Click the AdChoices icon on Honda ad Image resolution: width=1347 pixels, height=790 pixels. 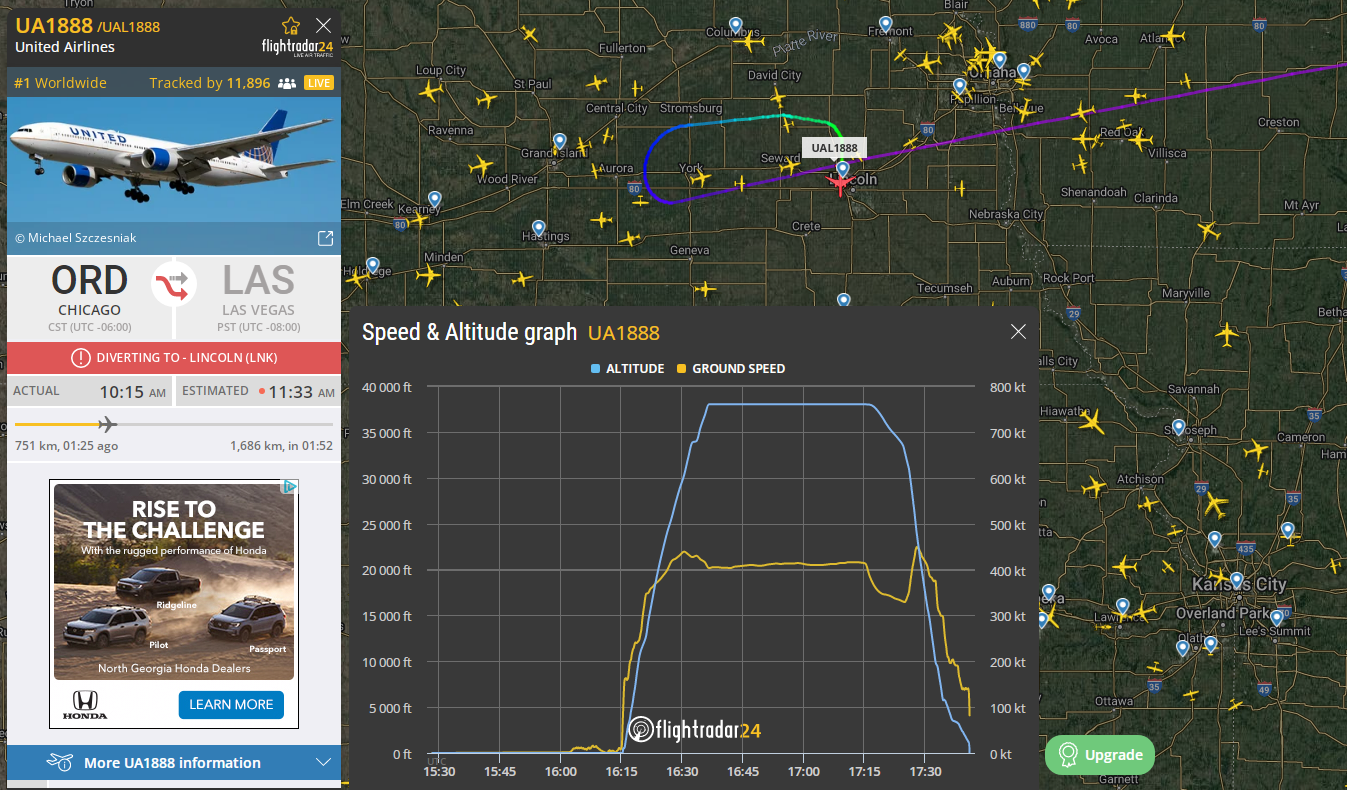(289, 487)
